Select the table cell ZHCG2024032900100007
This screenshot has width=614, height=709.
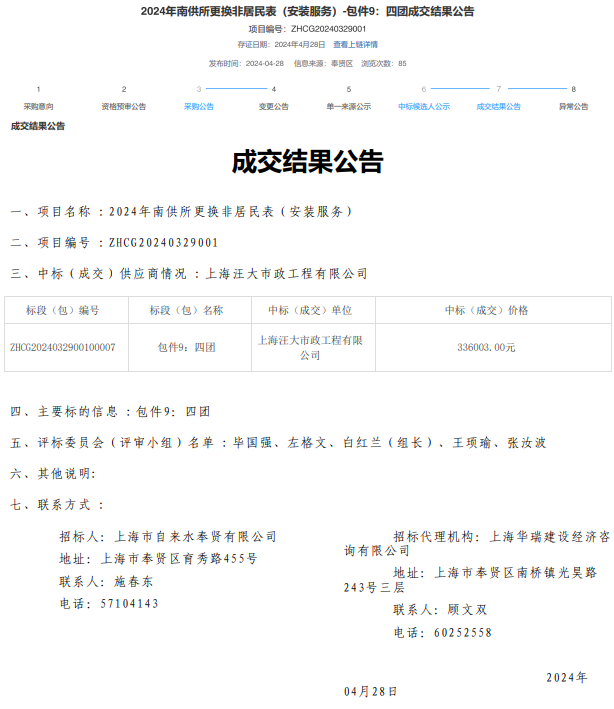click(62, 347)
